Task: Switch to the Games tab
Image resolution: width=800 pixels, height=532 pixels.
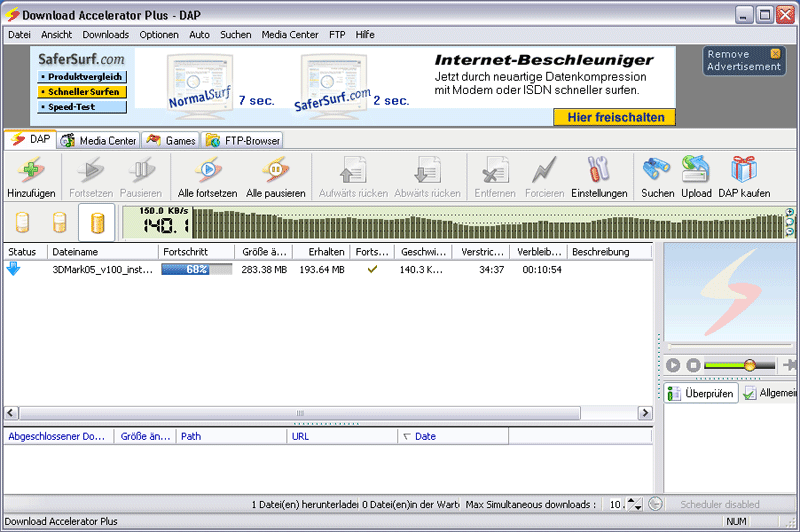Action: 170,140
